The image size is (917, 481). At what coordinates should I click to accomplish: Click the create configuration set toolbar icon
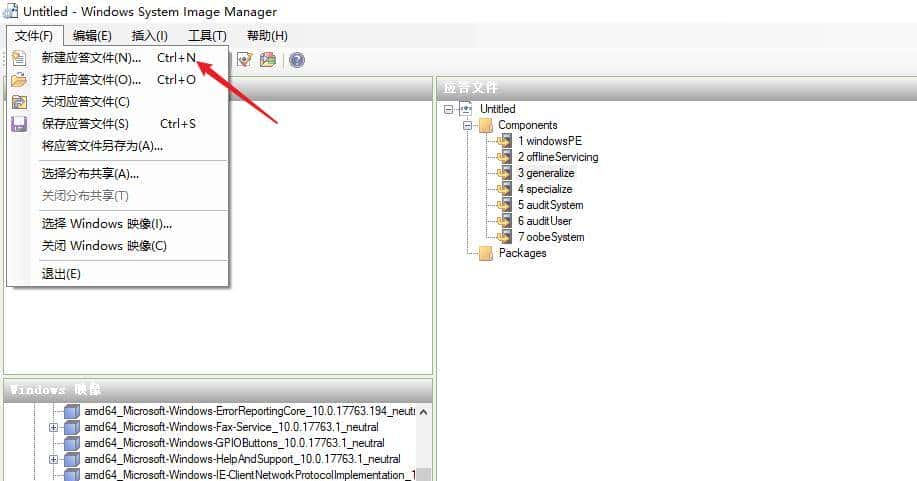click(268, 59)
